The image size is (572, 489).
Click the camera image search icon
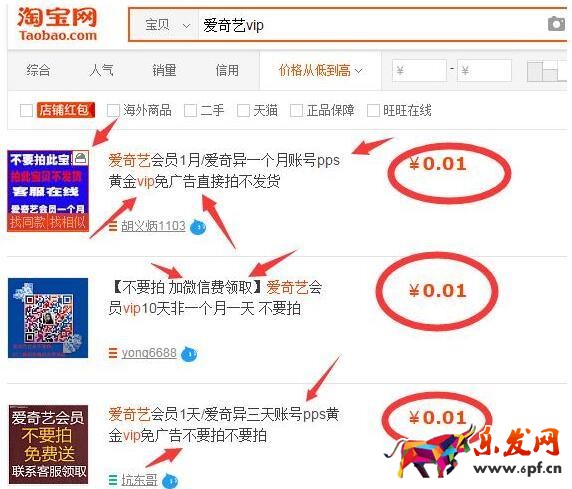(556, 24)
